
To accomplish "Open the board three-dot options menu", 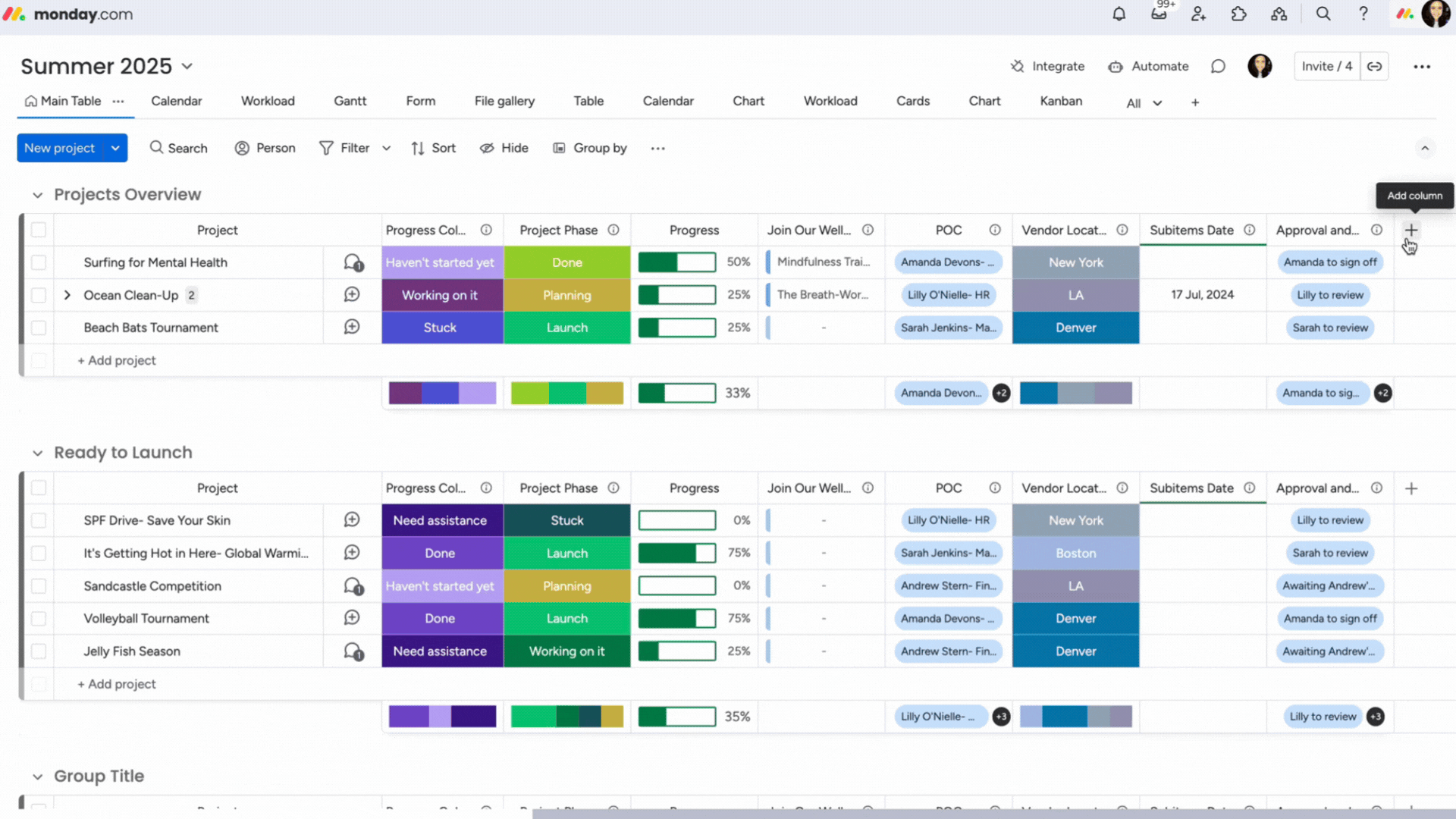I will click(1422, 67).
